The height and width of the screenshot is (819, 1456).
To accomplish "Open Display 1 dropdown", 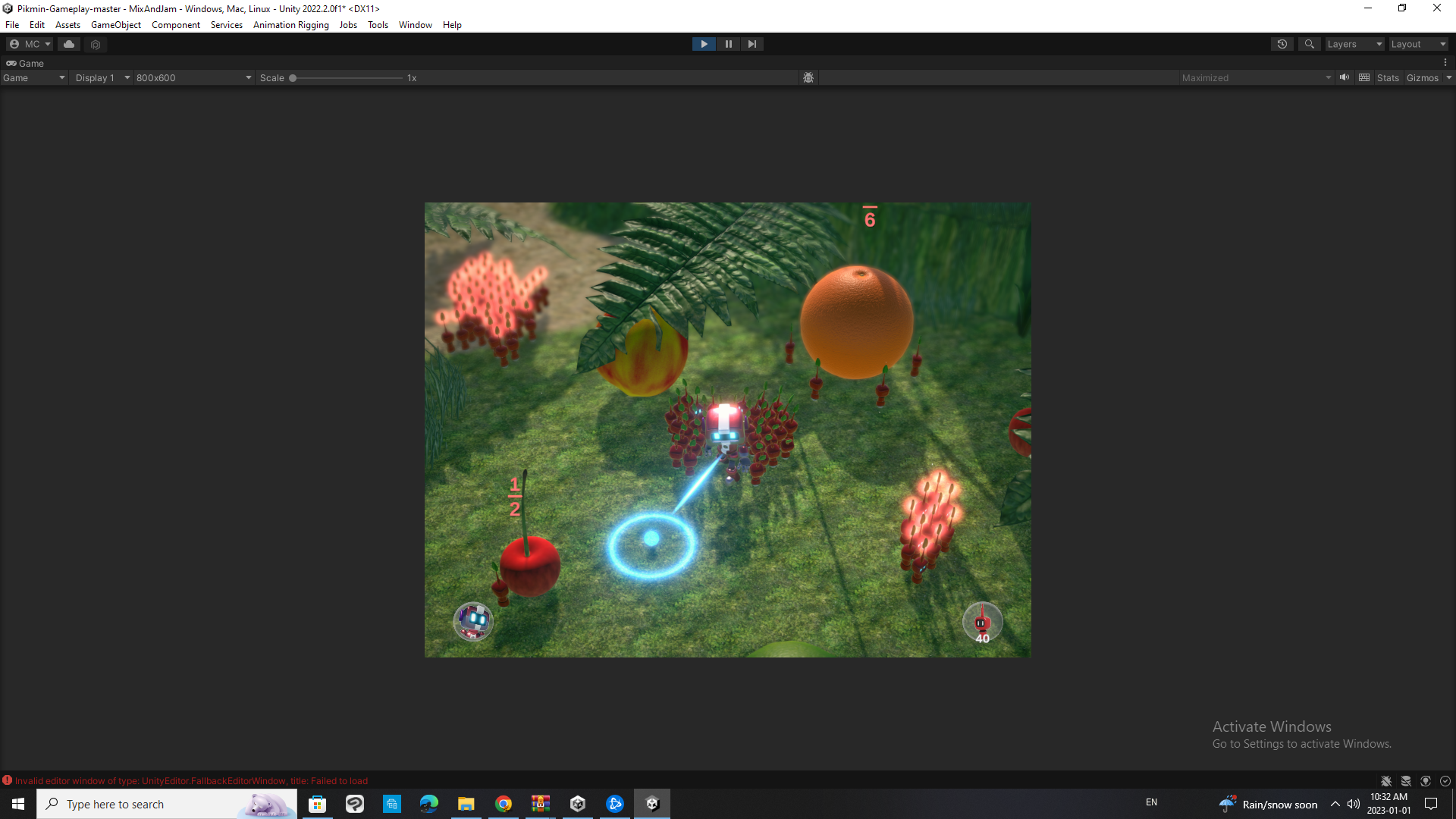I will [102, 78].
